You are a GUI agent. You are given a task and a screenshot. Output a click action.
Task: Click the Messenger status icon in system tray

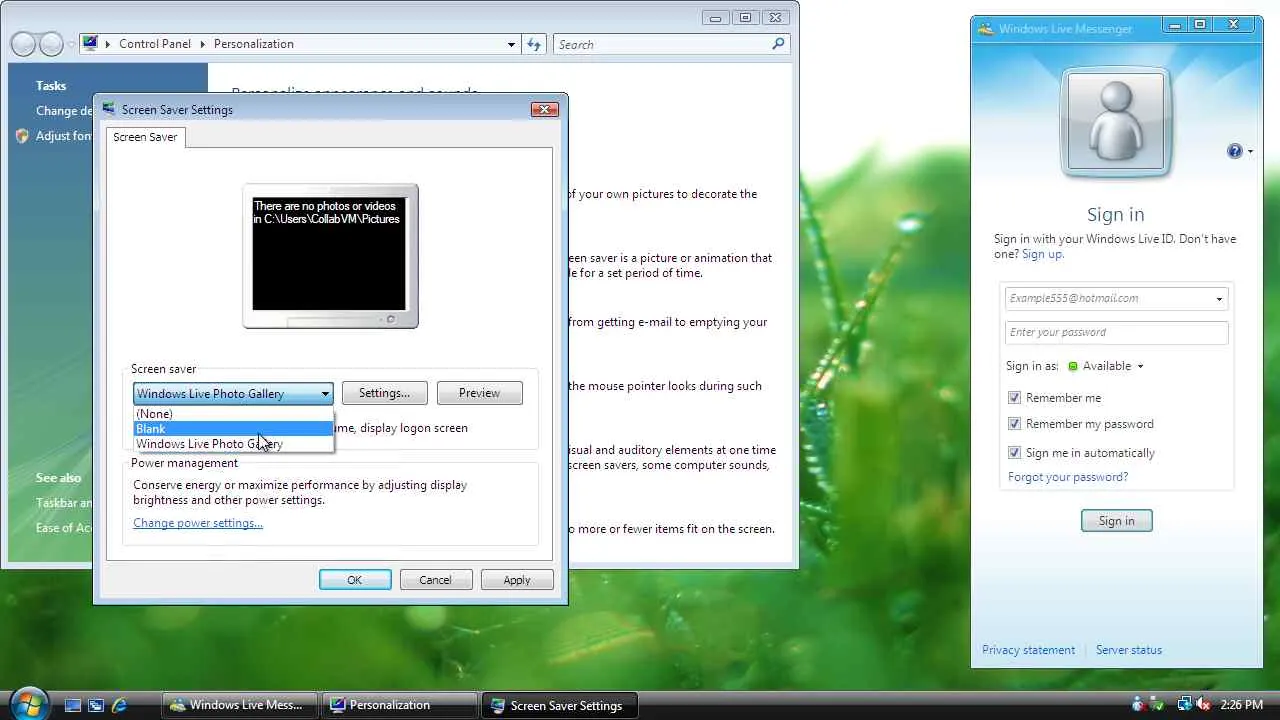[x=1138, y=705]
